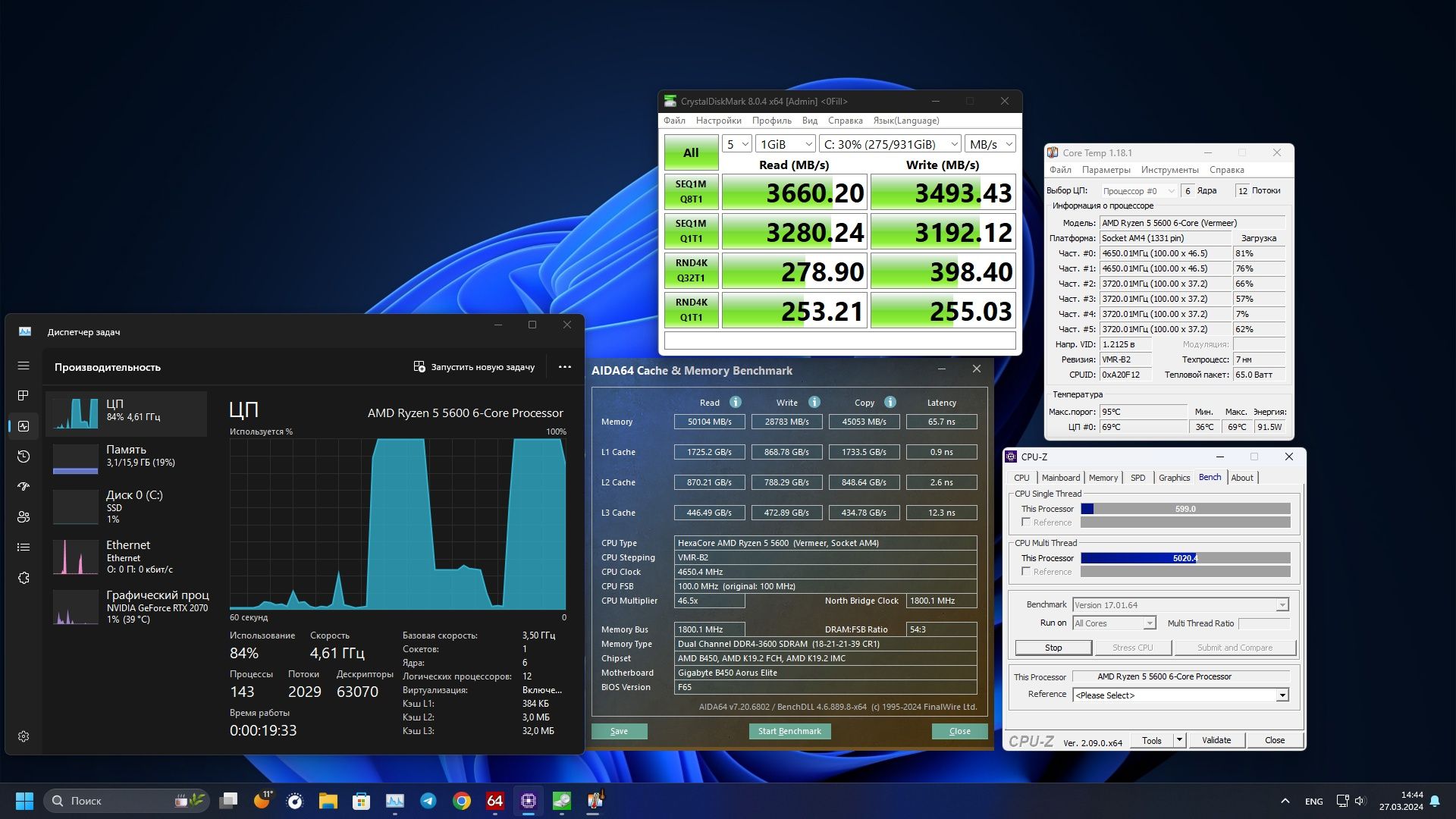Open Services page icon in Task Manager
The width and height of the screenshot is (1456, 819).
pos(24,578)
